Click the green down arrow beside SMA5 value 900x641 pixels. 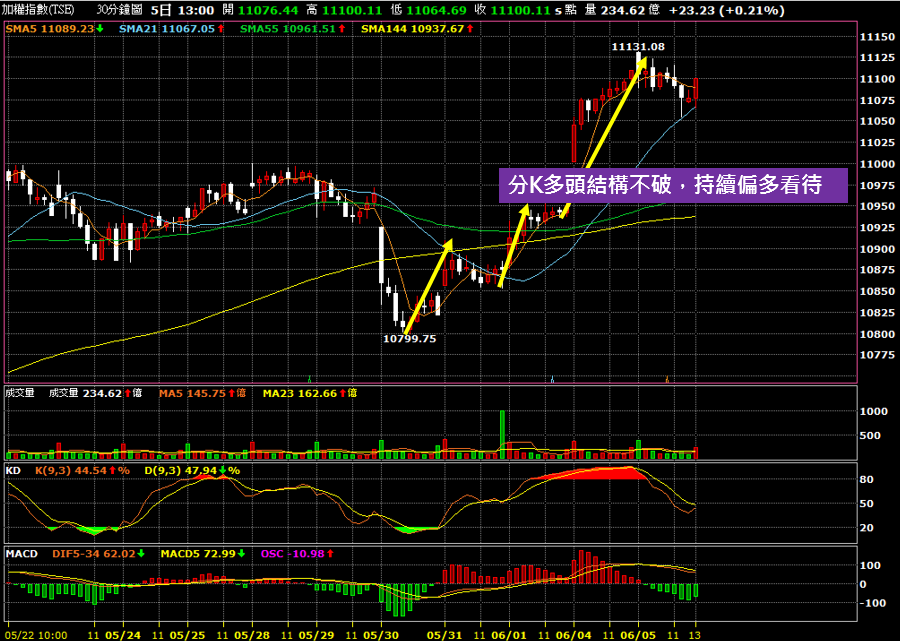pos(100,29)
